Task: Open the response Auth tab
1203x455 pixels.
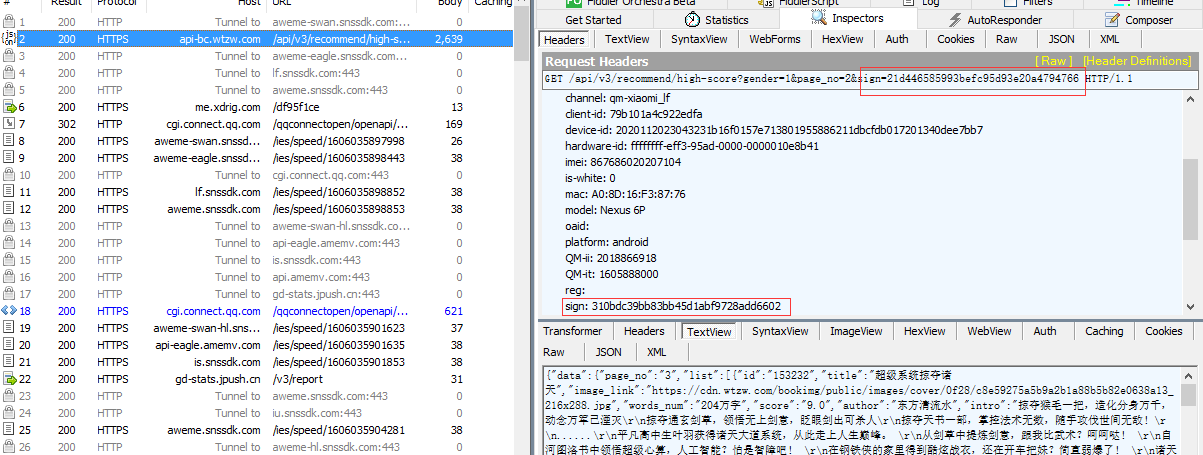Action: pos(1045,331)
